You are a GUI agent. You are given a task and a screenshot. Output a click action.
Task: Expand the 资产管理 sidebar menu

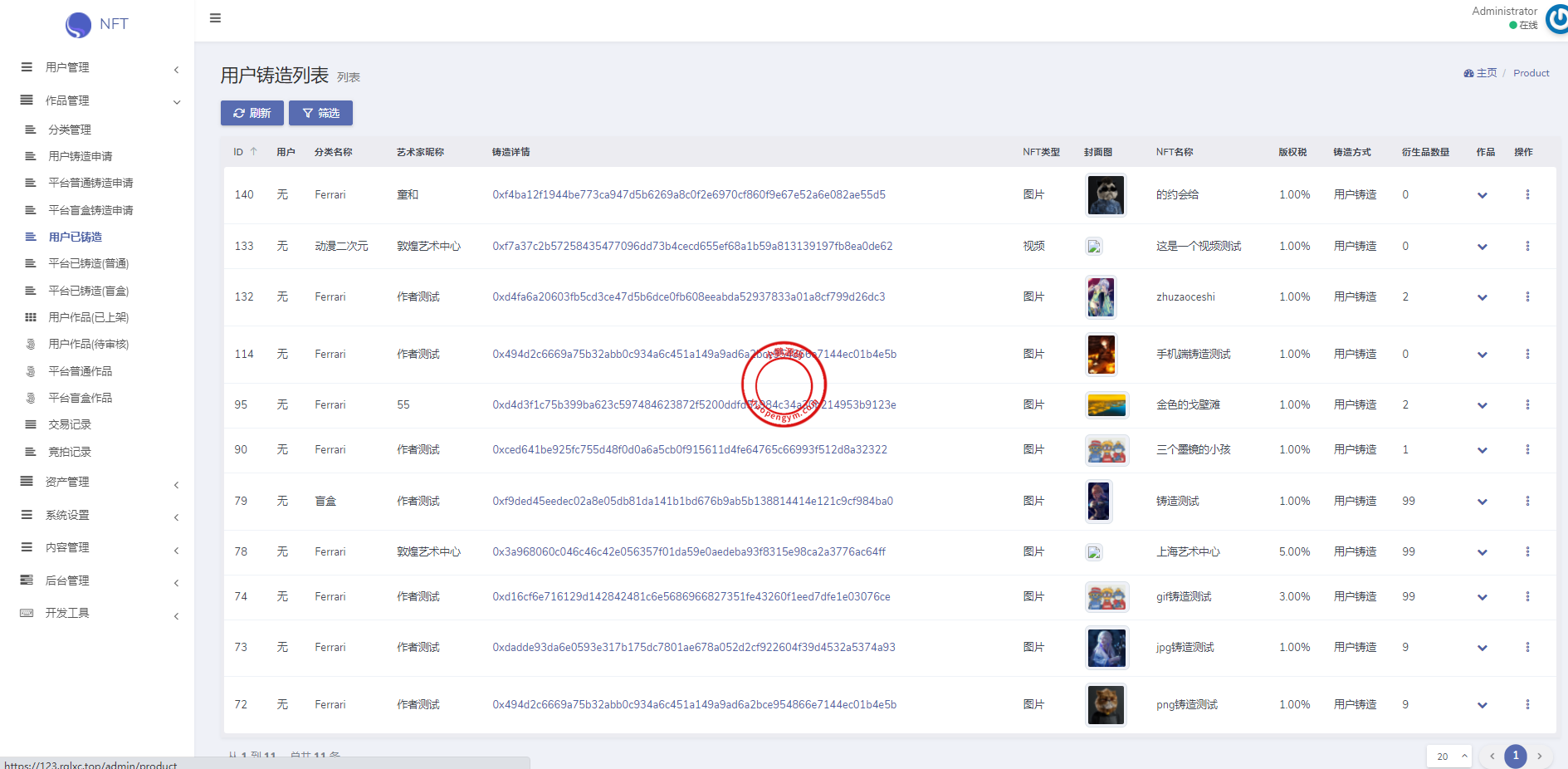click(x=98, y=482)
